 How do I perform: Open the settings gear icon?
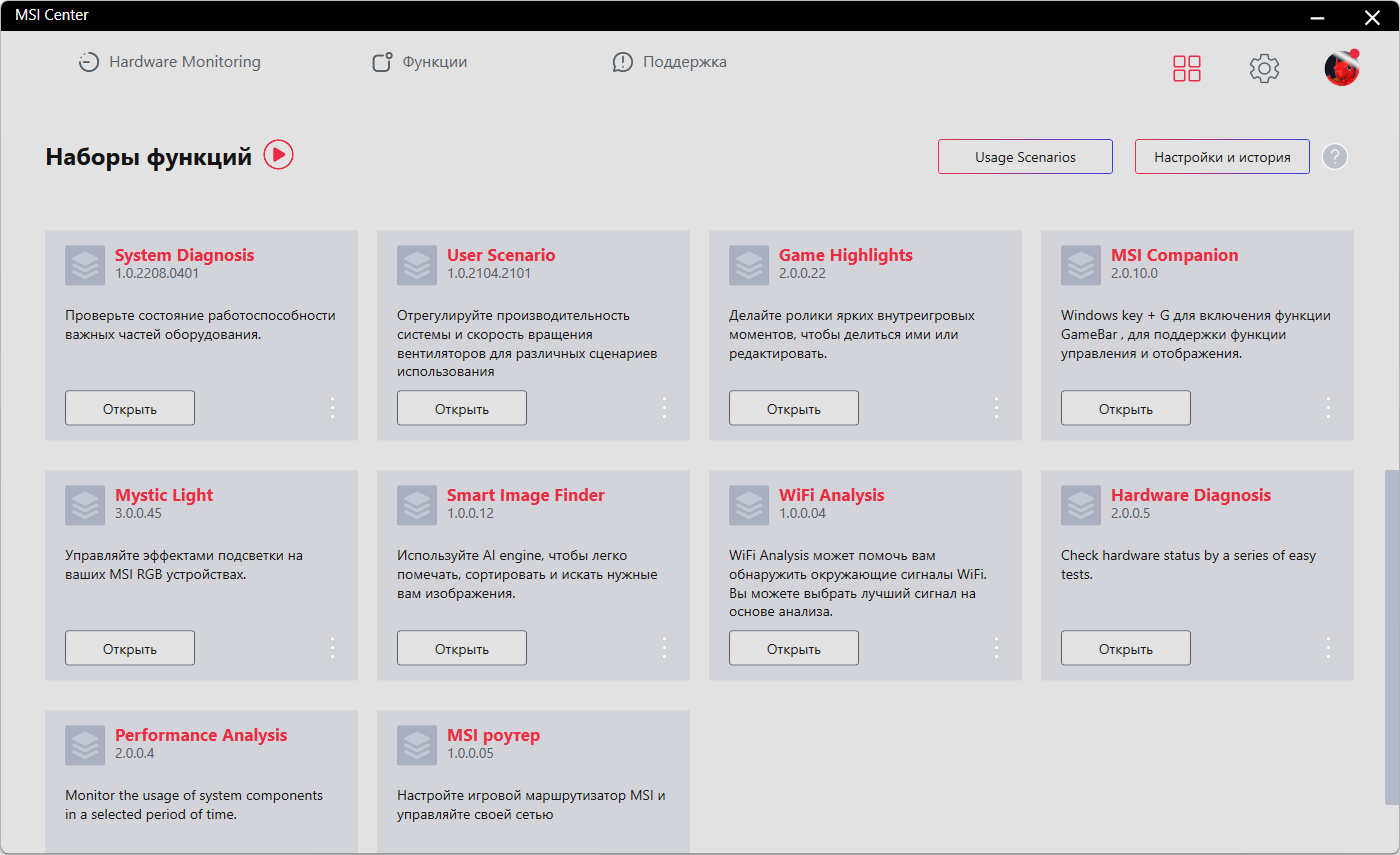click(x=1265, y=68)
